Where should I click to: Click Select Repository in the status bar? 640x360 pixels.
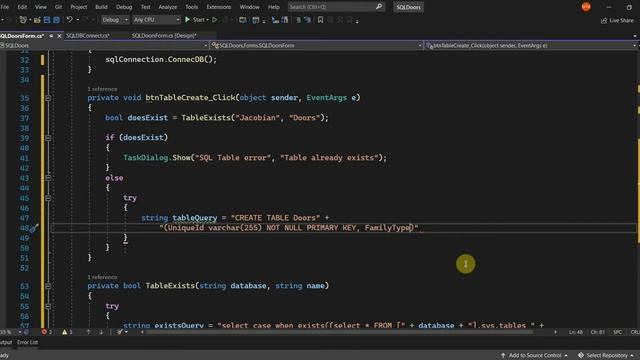click(x=607, y=356)
